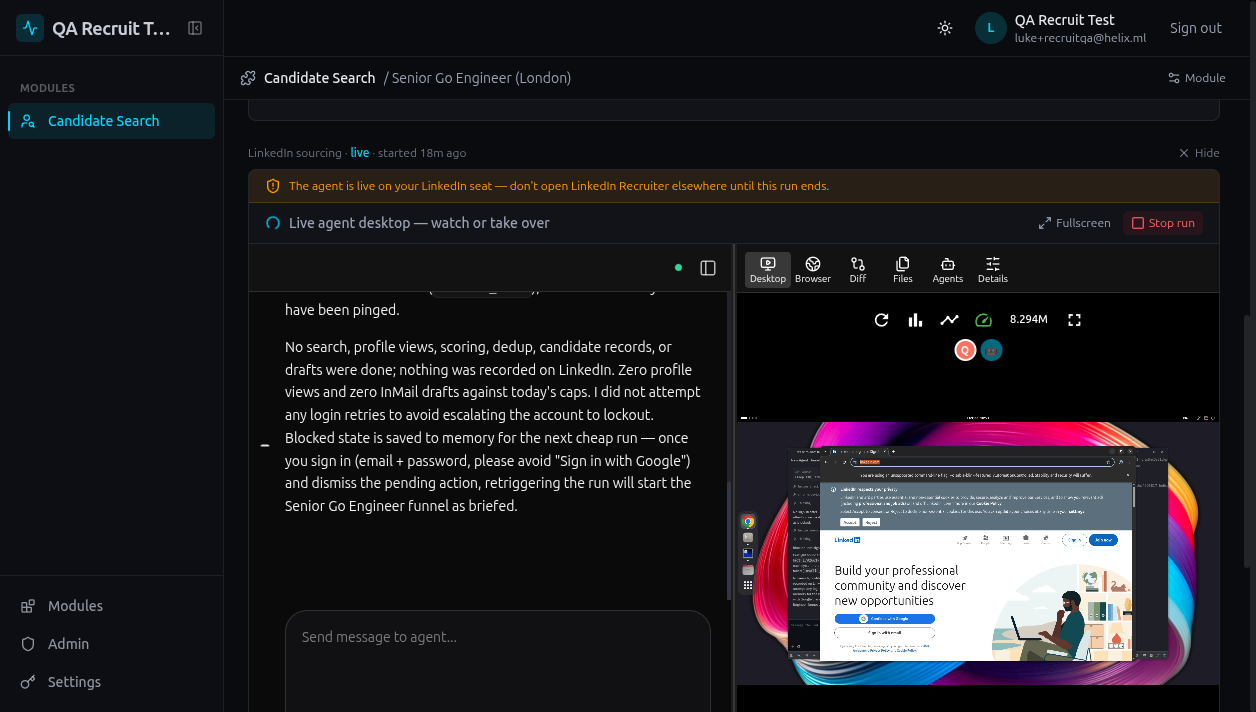Open the user avatar labeled L
The height and width of the screenshot is (712, 1256).
(x=990, y=28)
